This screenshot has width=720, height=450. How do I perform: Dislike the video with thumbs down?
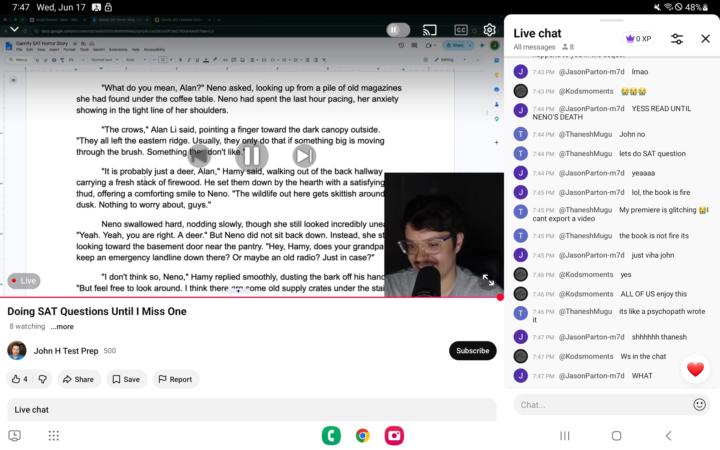point(43,379)
